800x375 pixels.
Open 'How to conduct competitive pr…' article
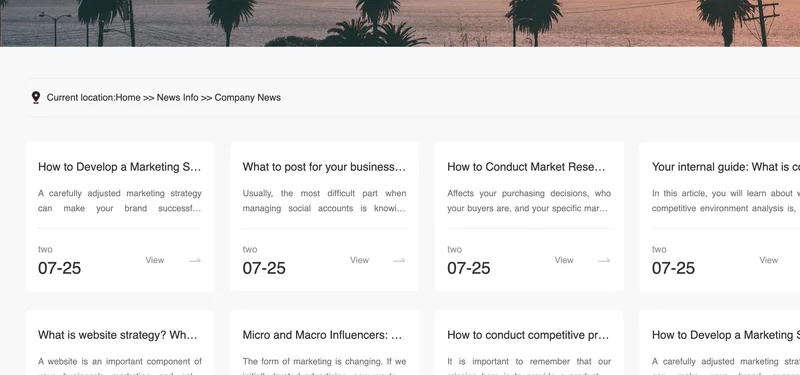pyautogui.click(x=529, y=335)
